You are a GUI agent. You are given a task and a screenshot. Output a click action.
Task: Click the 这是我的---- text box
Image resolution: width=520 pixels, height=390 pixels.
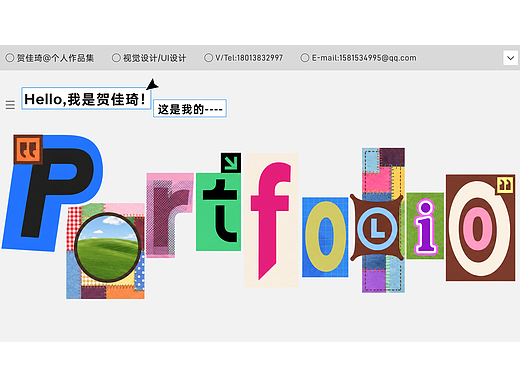[x=190, y=108]
